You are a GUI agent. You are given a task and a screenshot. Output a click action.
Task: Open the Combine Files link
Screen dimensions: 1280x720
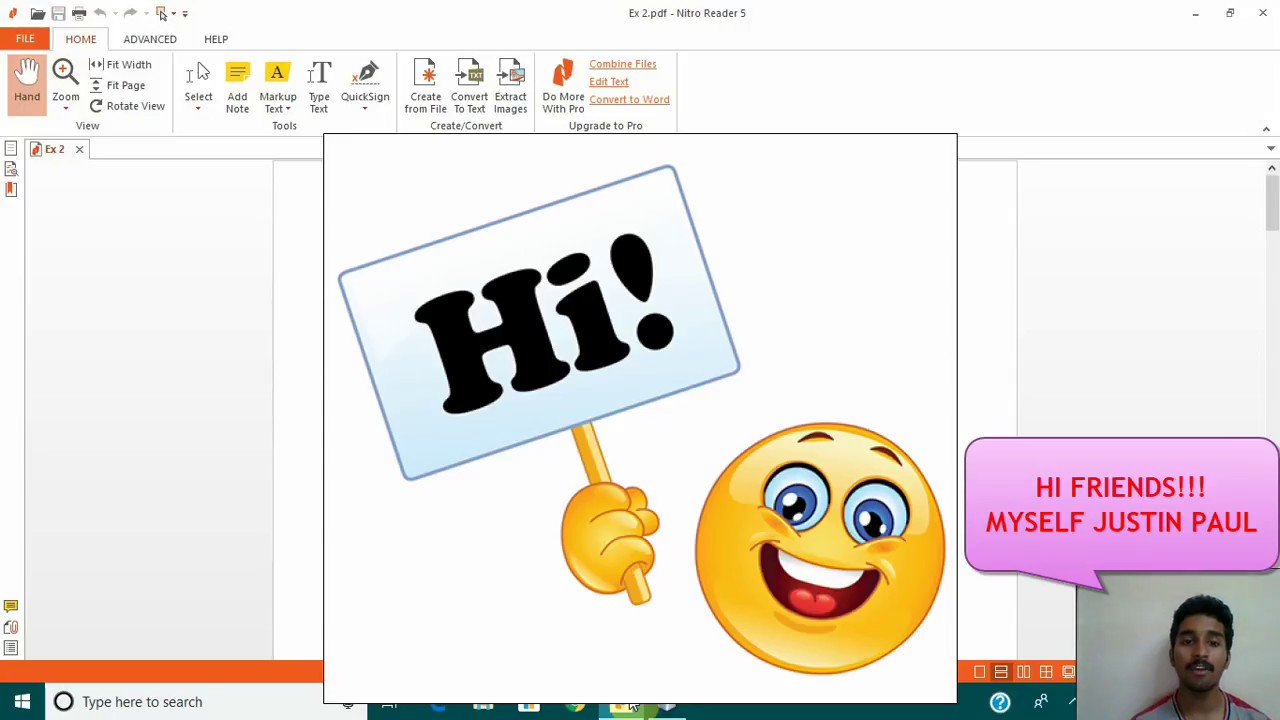tap(622, 64)
